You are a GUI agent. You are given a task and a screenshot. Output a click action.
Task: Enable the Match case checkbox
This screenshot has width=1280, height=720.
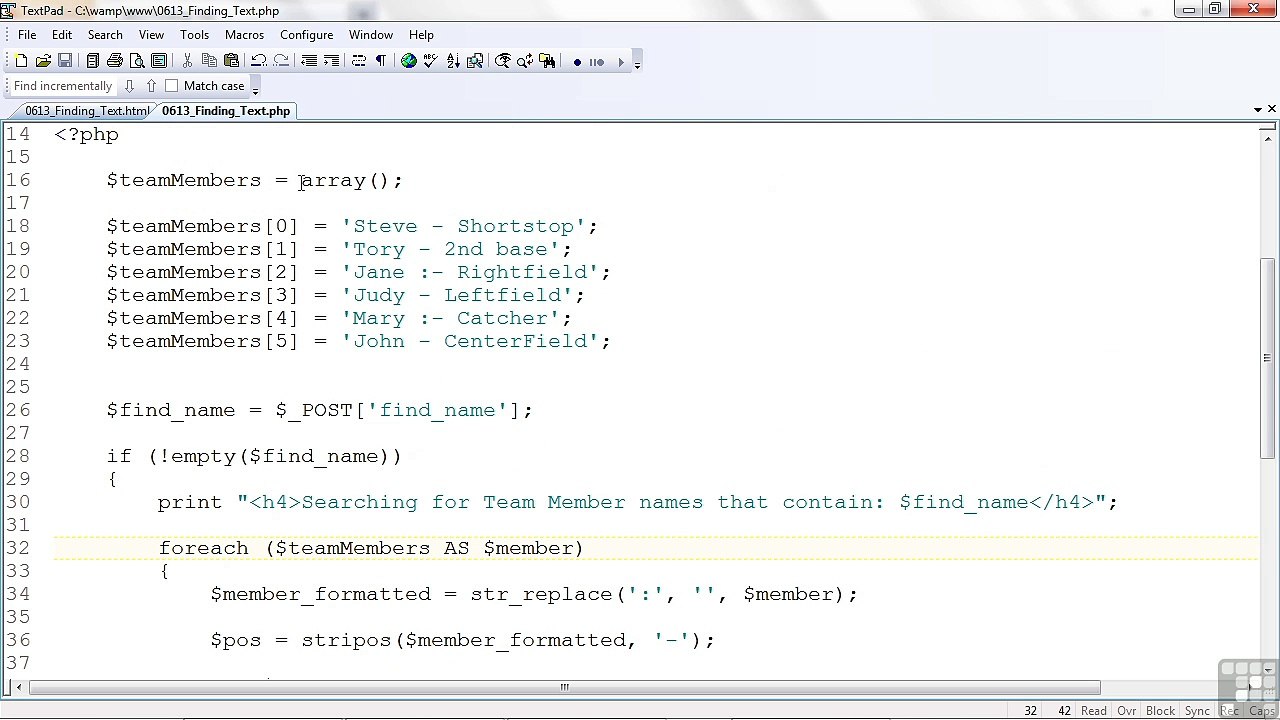[x=171, y=86]
